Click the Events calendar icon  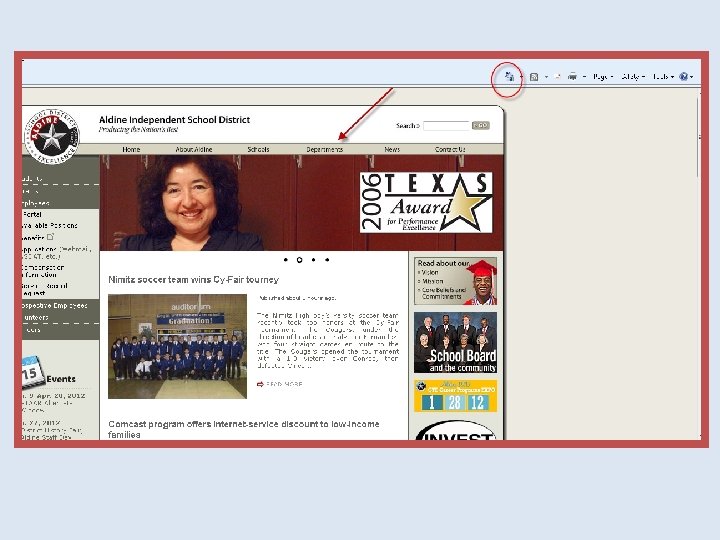click(32, 372)
